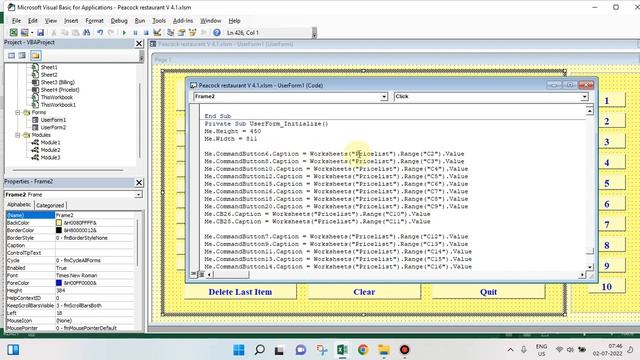Select Sheet3 (Billing) in project tree

58,82
